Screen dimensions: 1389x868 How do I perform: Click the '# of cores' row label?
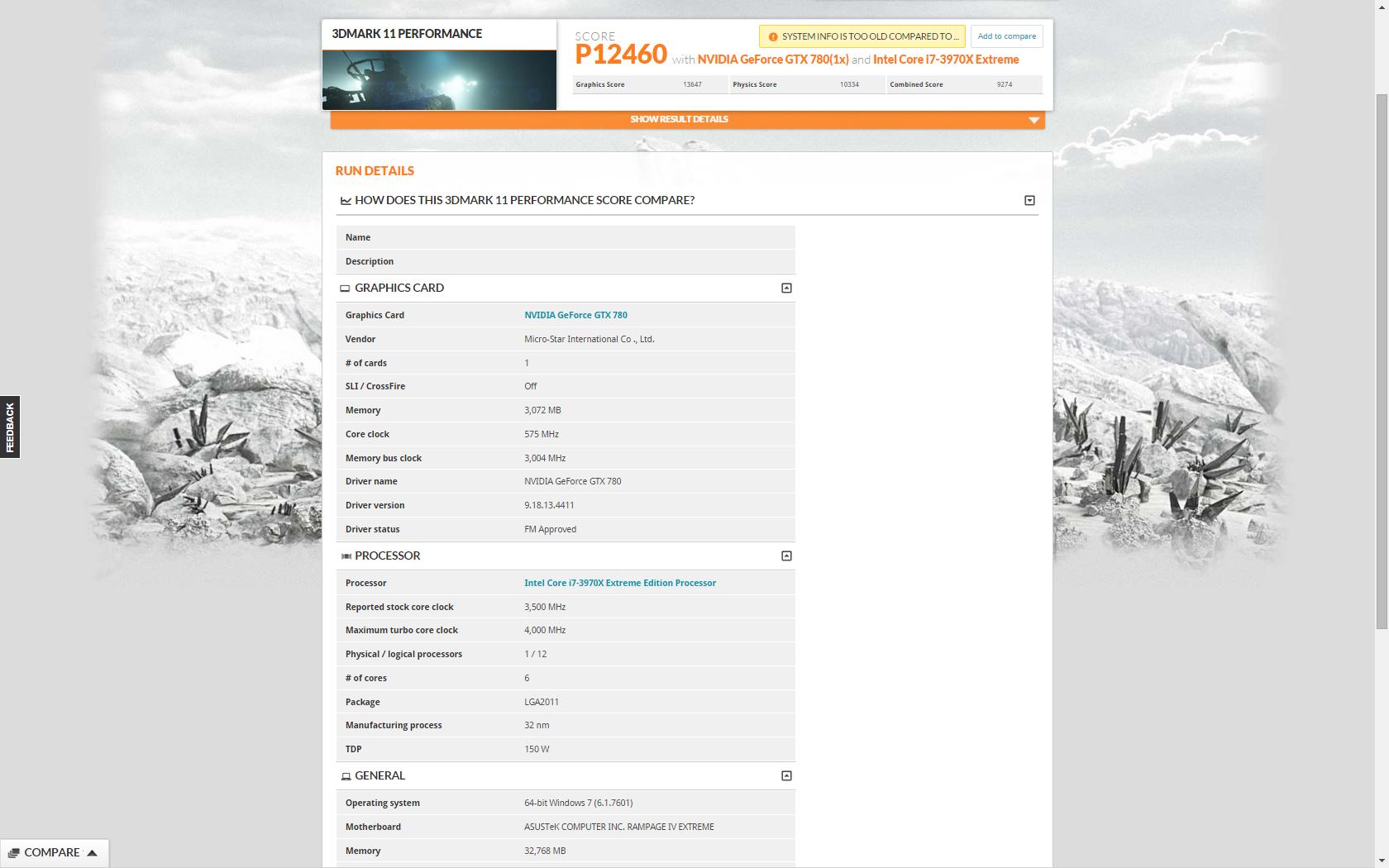(366, 678)
